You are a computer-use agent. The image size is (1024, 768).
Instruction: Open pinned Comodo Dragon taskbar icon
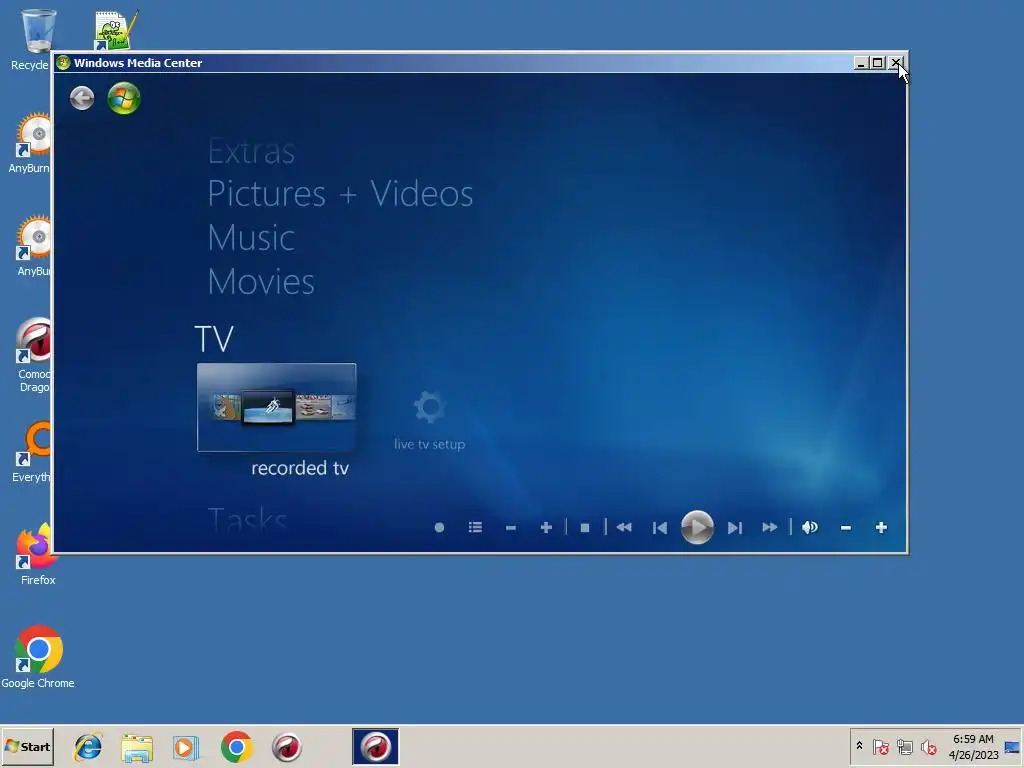click(286, 747)
